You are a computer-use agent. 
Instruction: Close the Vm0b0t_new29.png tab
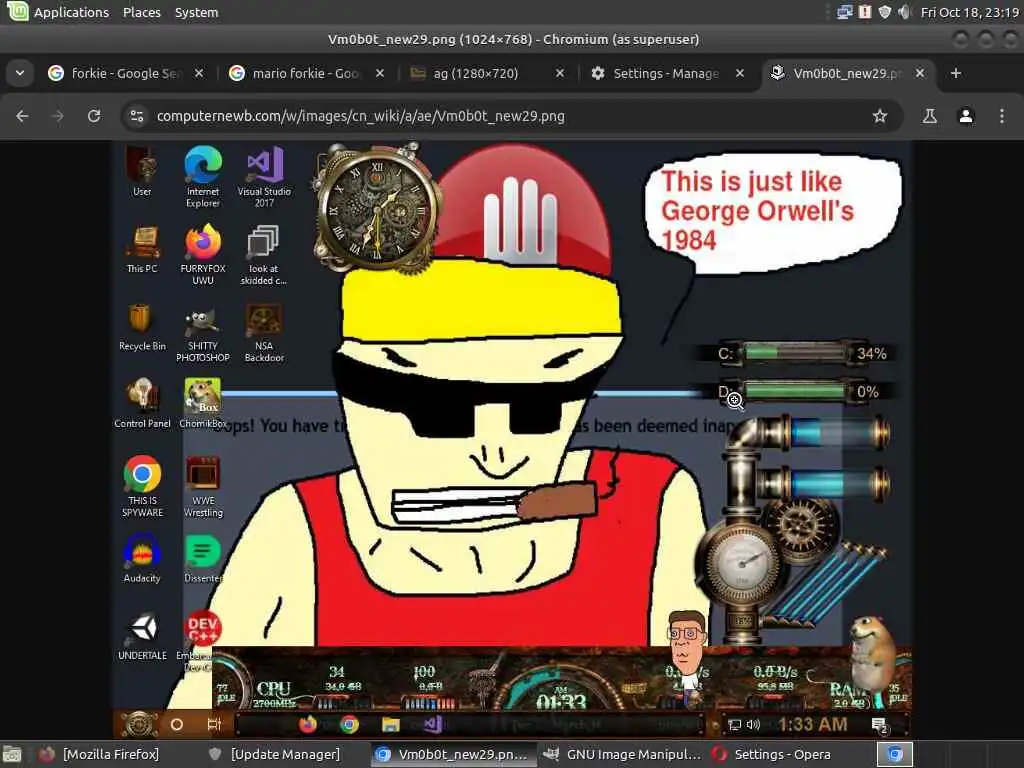[920, 73]
